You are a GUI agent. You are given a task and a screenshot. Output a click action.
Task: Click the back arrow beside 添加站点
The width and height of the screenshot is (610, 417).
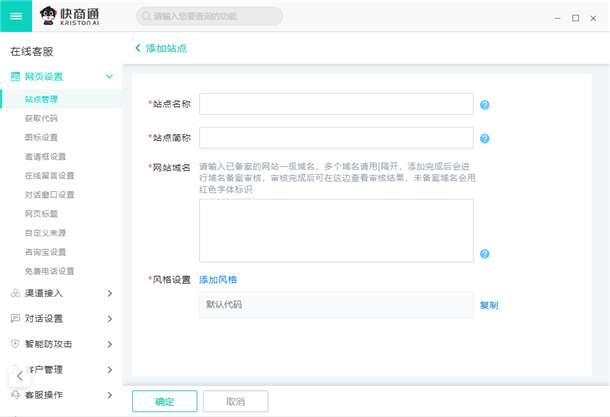point(137,48)
